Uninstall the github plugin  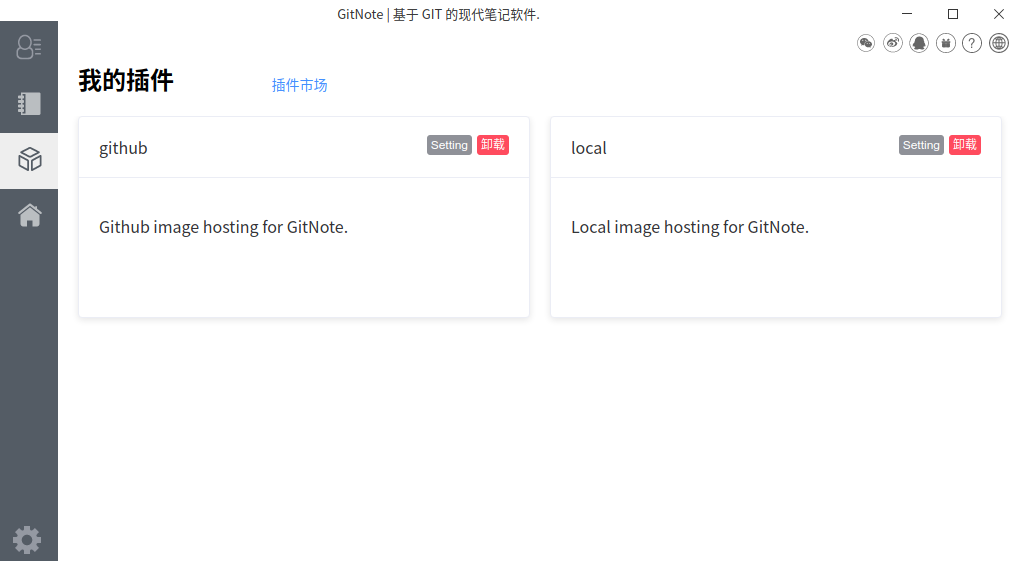(x=493, y=145)
